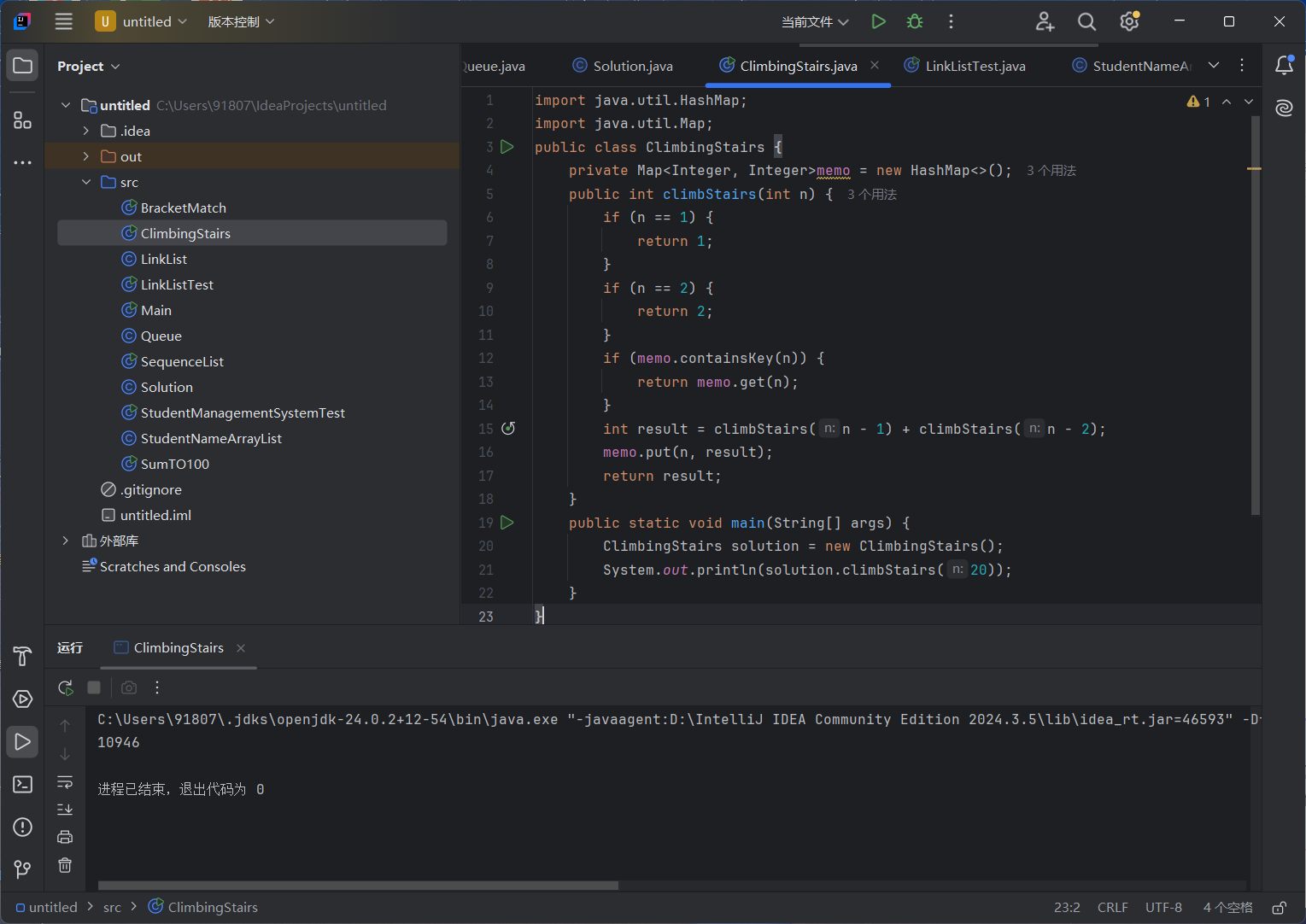Open the Notifications bell

coord(1284,66)
